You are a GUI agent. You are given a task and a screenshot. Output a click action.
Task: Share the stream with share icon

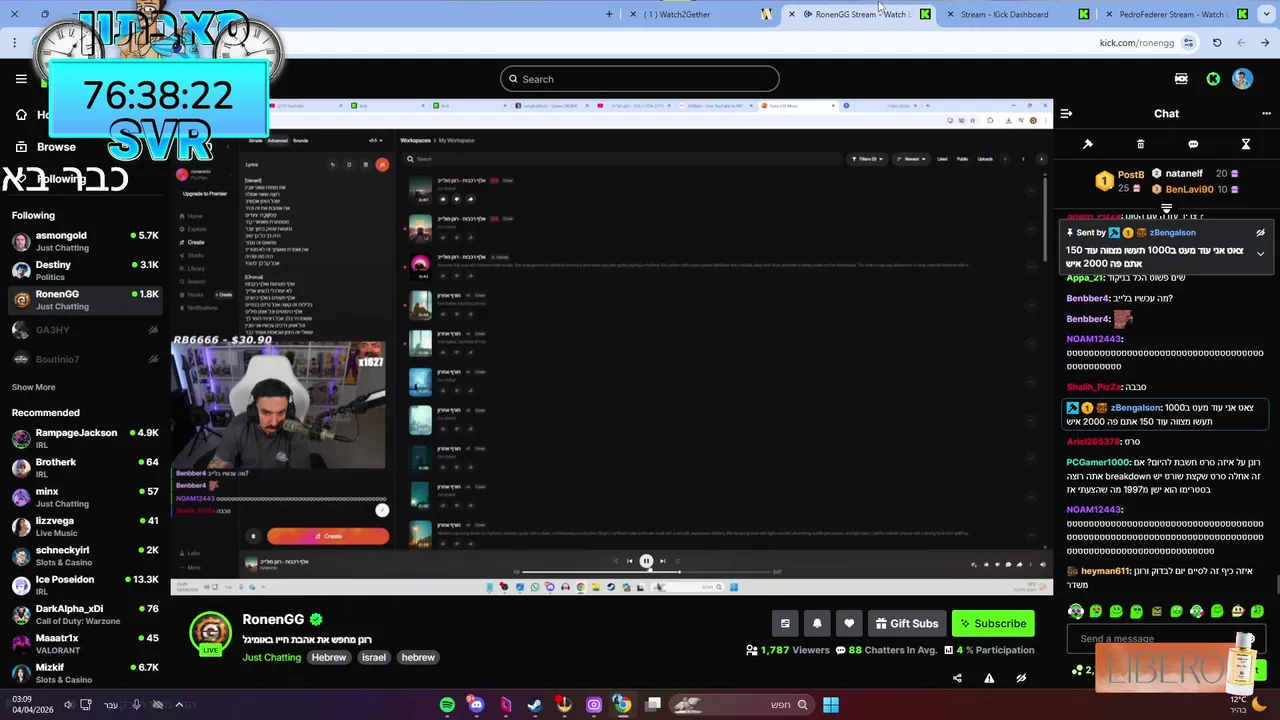click(957, 678)
